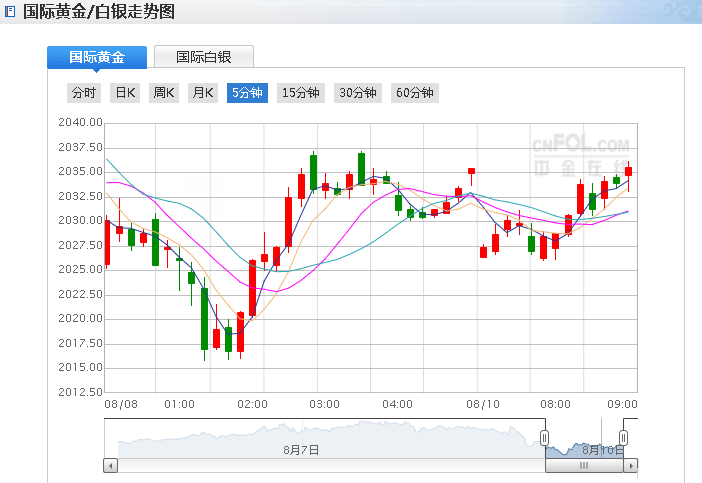Click the 03:00 time axis label
Screen dimensions: 702x483
tap(325, 404)
